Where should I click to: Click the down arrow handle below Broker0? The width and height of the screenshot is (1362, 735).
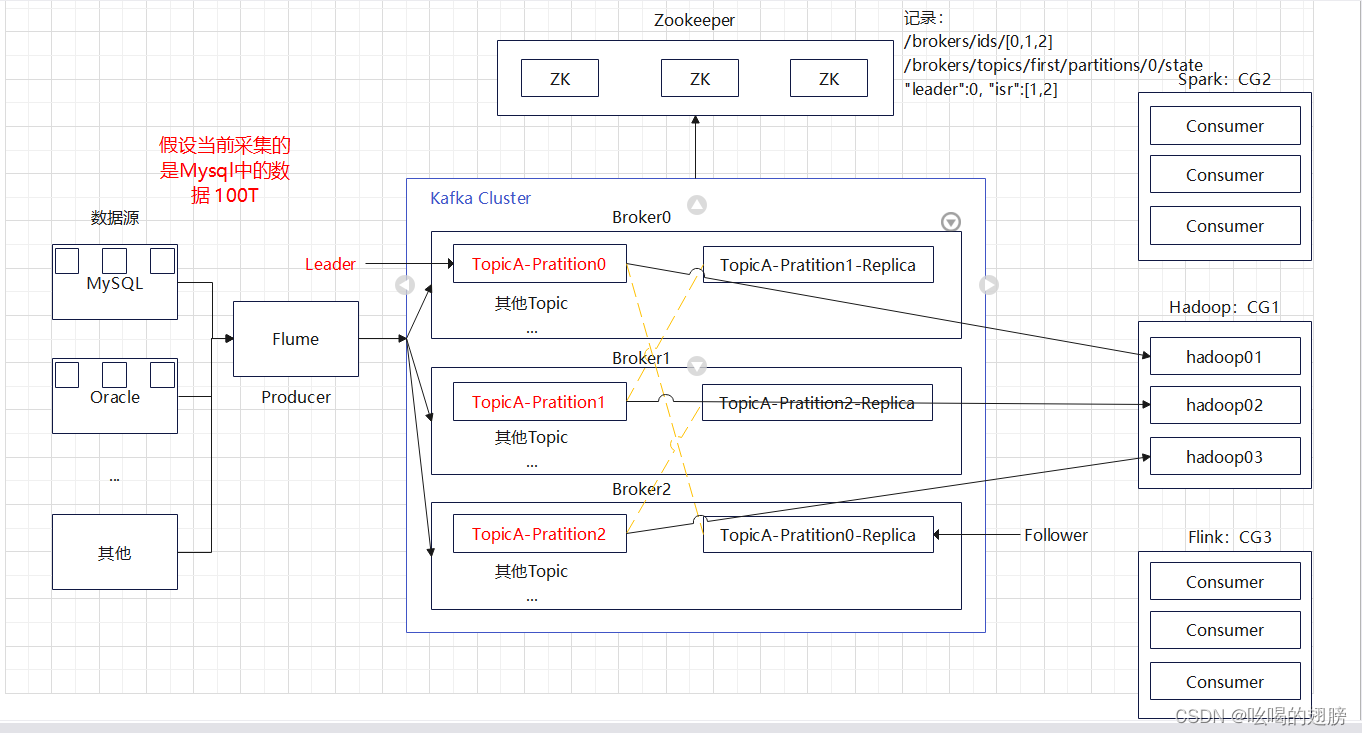[697, 365]
